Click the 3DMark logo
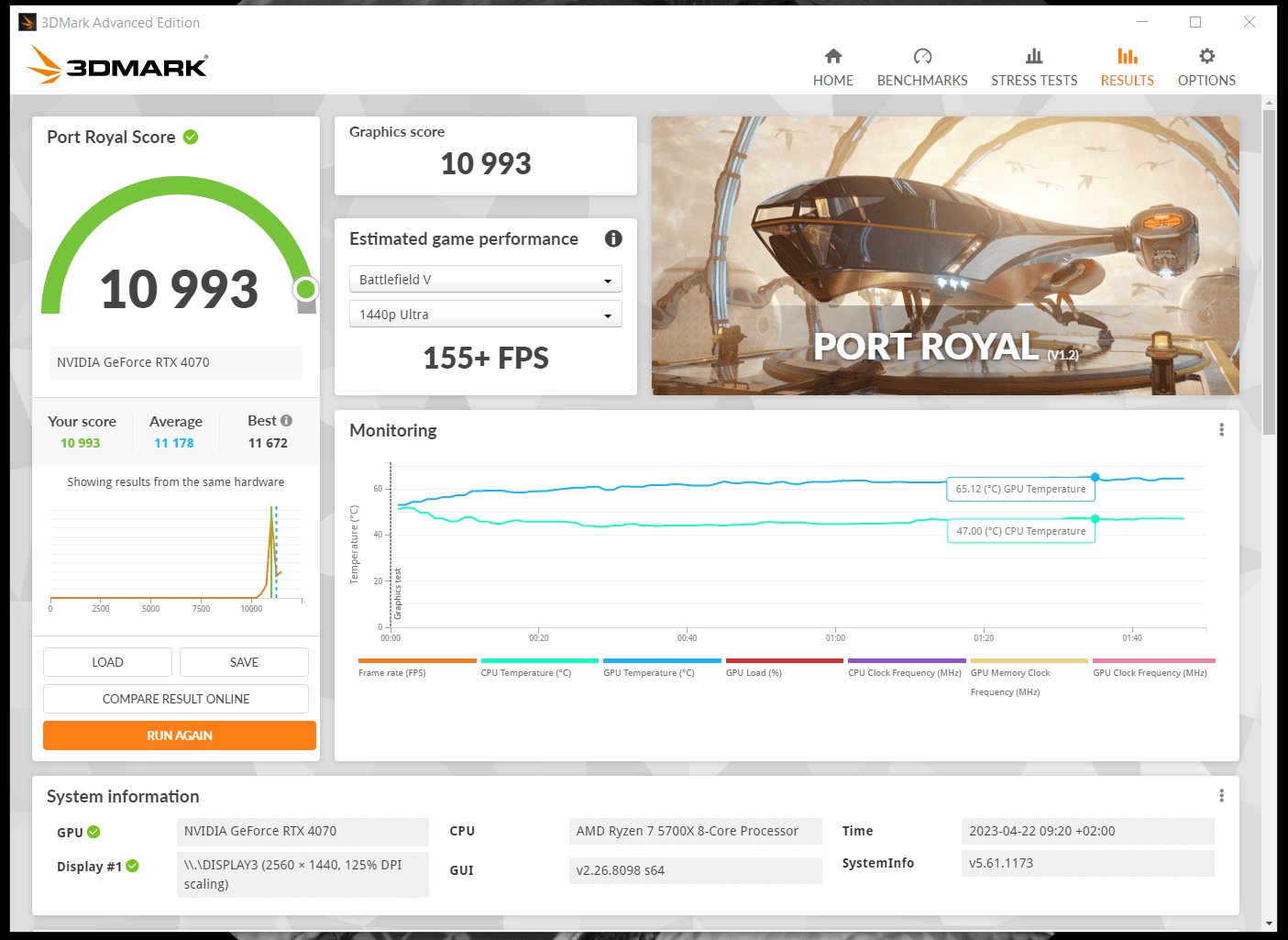Image resolution: width=1288 pixels, height=940 pixels. point(117,65)
